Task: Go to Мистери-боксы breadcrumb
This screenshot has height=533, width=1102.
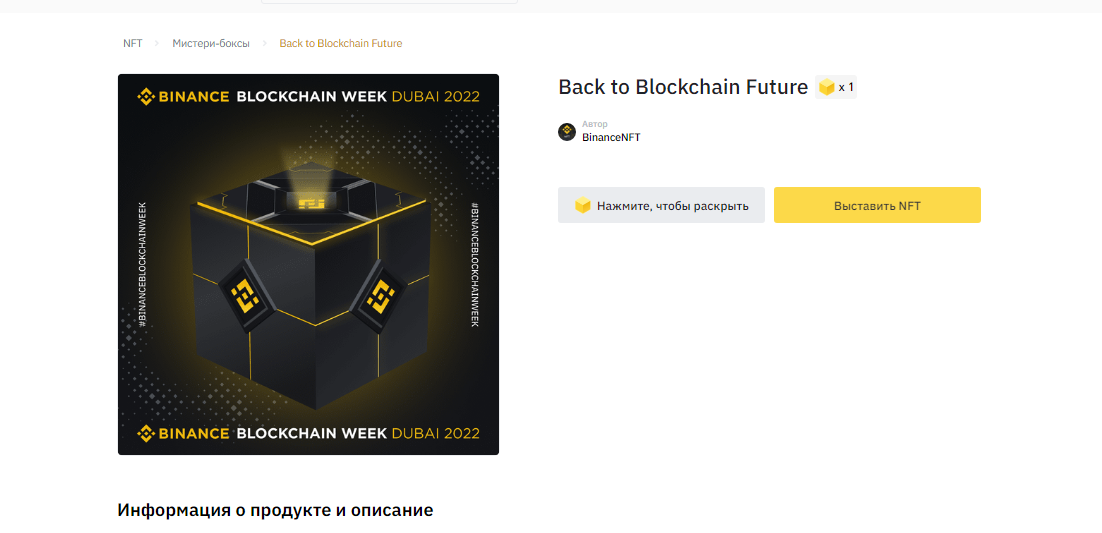Action: point(211,44)
